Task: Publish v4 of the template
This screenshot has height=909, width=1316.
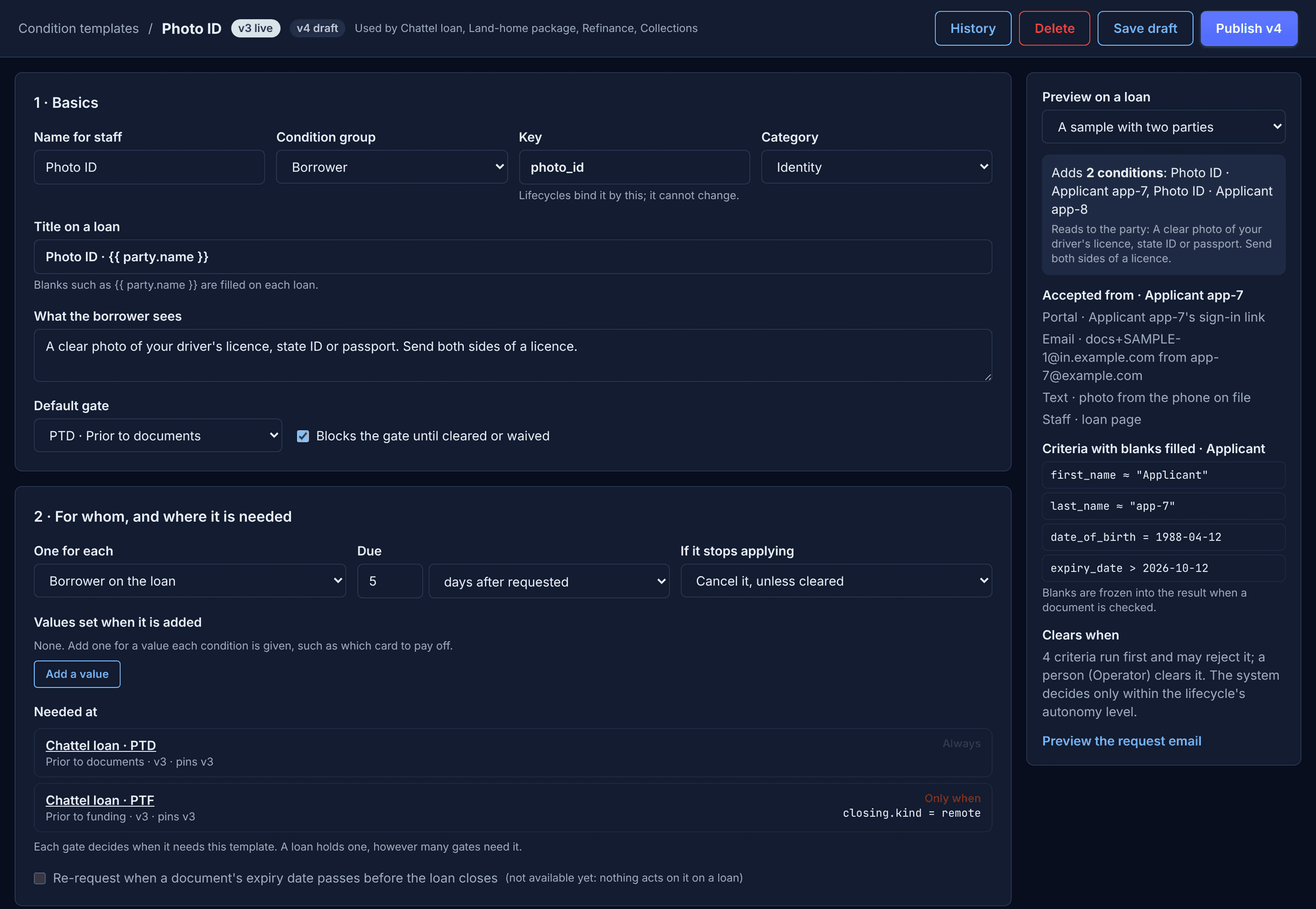Action: point(1248,28)
